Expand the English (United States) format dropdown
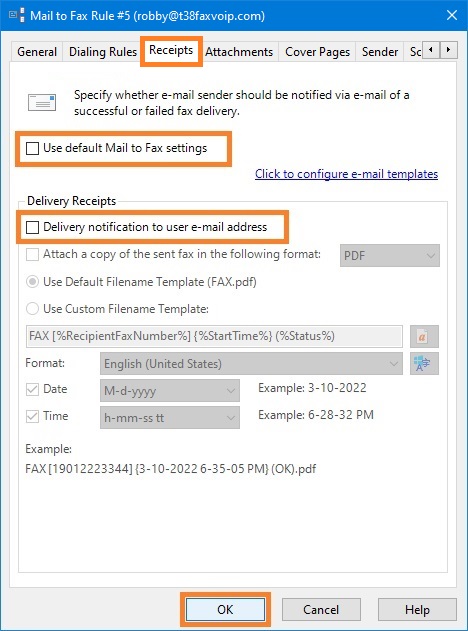Image resolution: width=468 pixels, height=631 pixels. [251, 364]
